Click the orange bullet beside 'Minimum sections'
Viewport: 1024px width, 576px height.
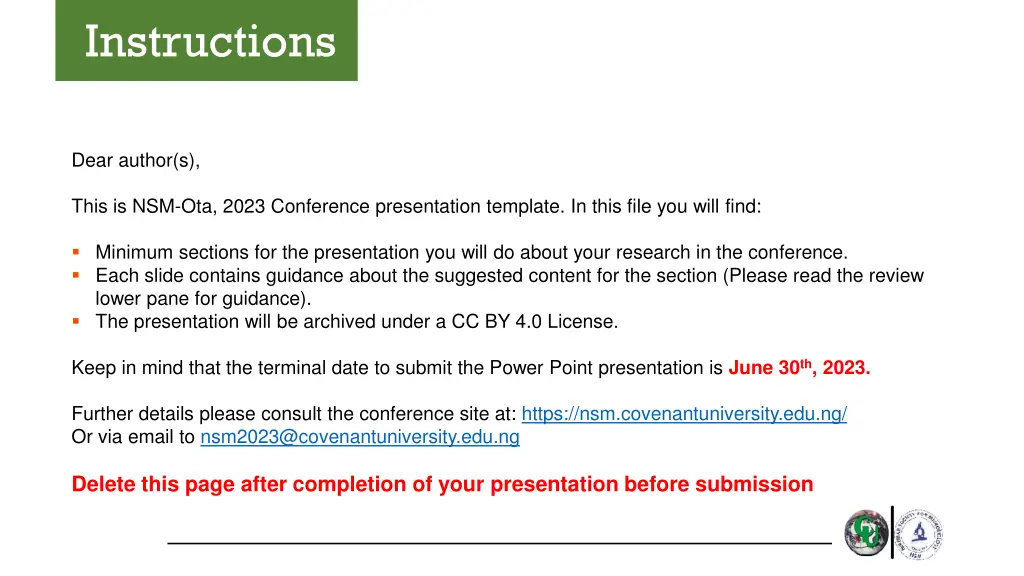76,252
